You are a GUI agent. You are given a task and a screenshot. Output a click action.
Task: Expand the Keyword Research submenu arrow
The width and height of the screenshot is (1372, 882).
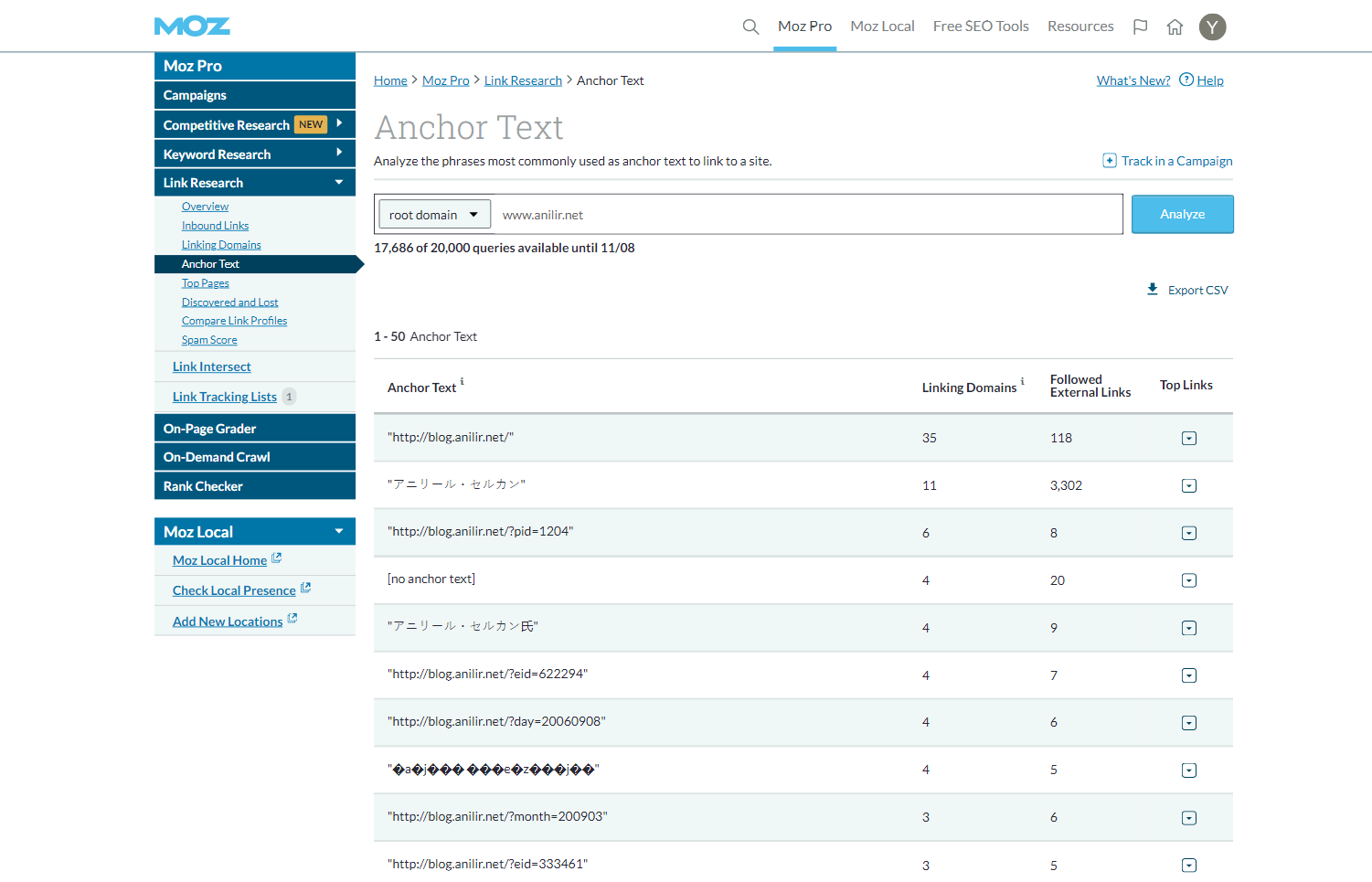tap(339, 152)
